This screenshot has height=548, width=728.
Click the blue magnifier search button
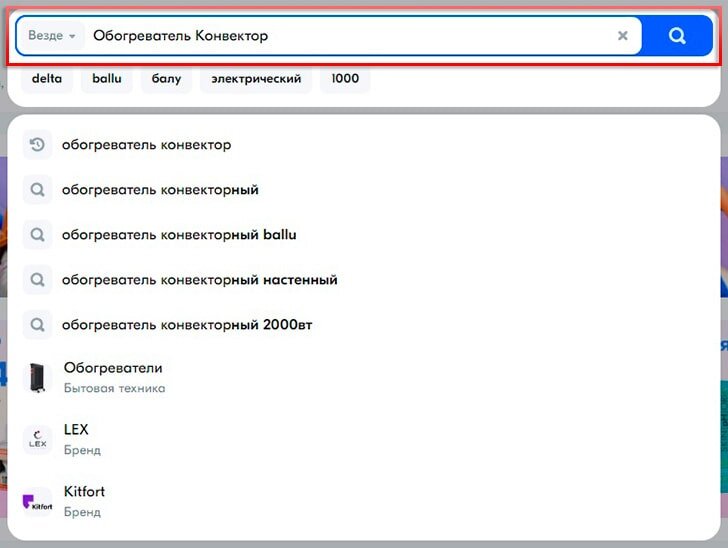coord(676,35)
